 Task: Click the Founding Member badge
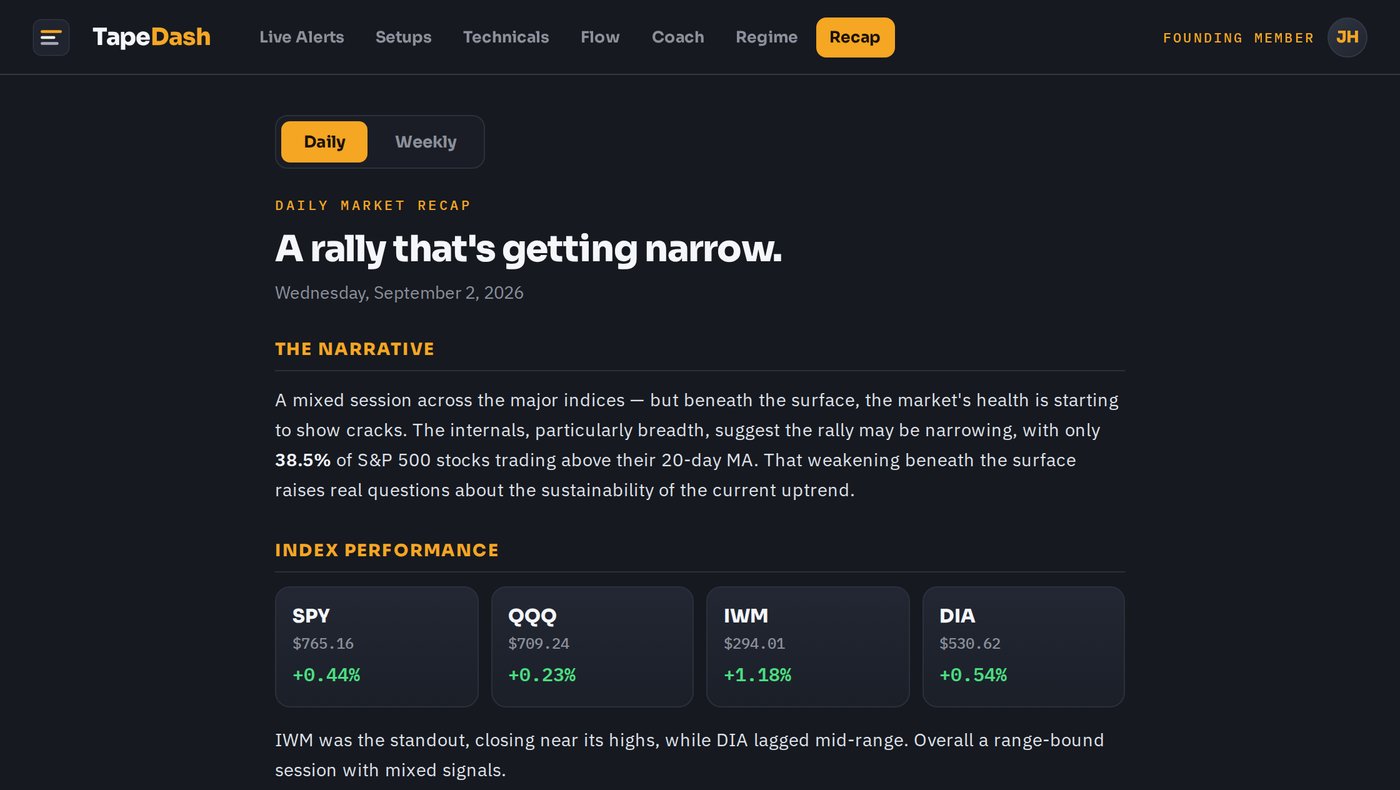(1238, 38)
